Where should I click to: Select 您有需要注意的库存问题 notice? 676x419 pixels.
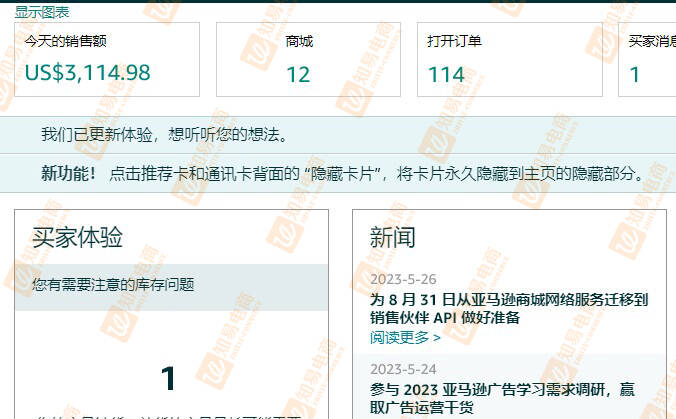point(172,287)
